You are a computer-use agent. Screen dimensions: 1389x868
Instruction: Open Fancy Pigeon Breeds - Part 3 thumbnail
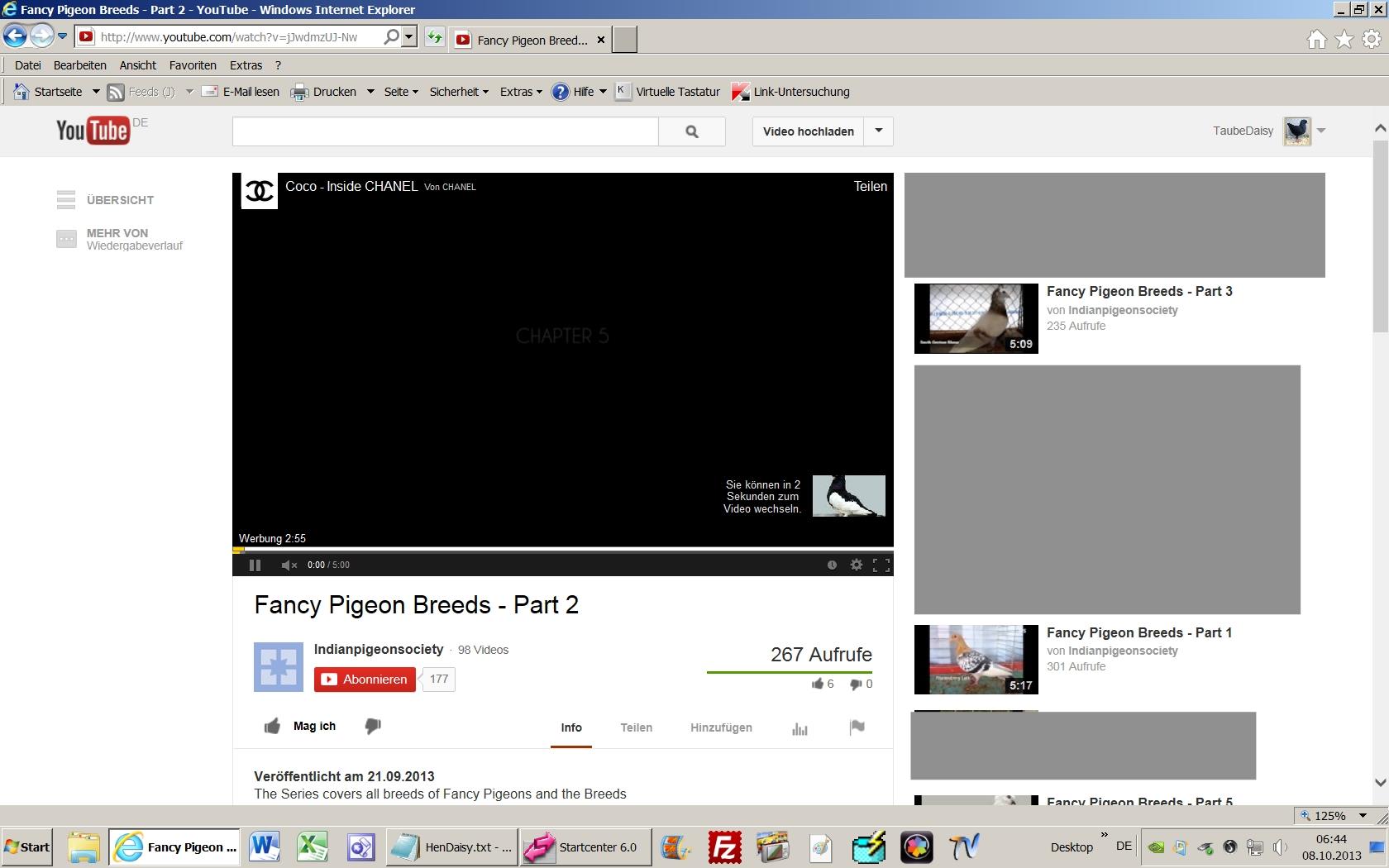[x=976, y=318]
